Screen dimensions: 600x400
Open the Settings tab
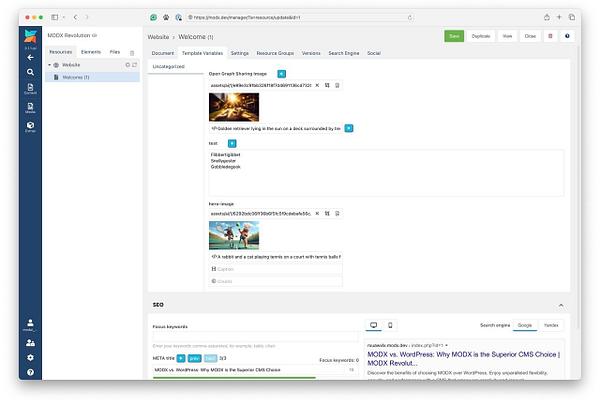[240, 53]
